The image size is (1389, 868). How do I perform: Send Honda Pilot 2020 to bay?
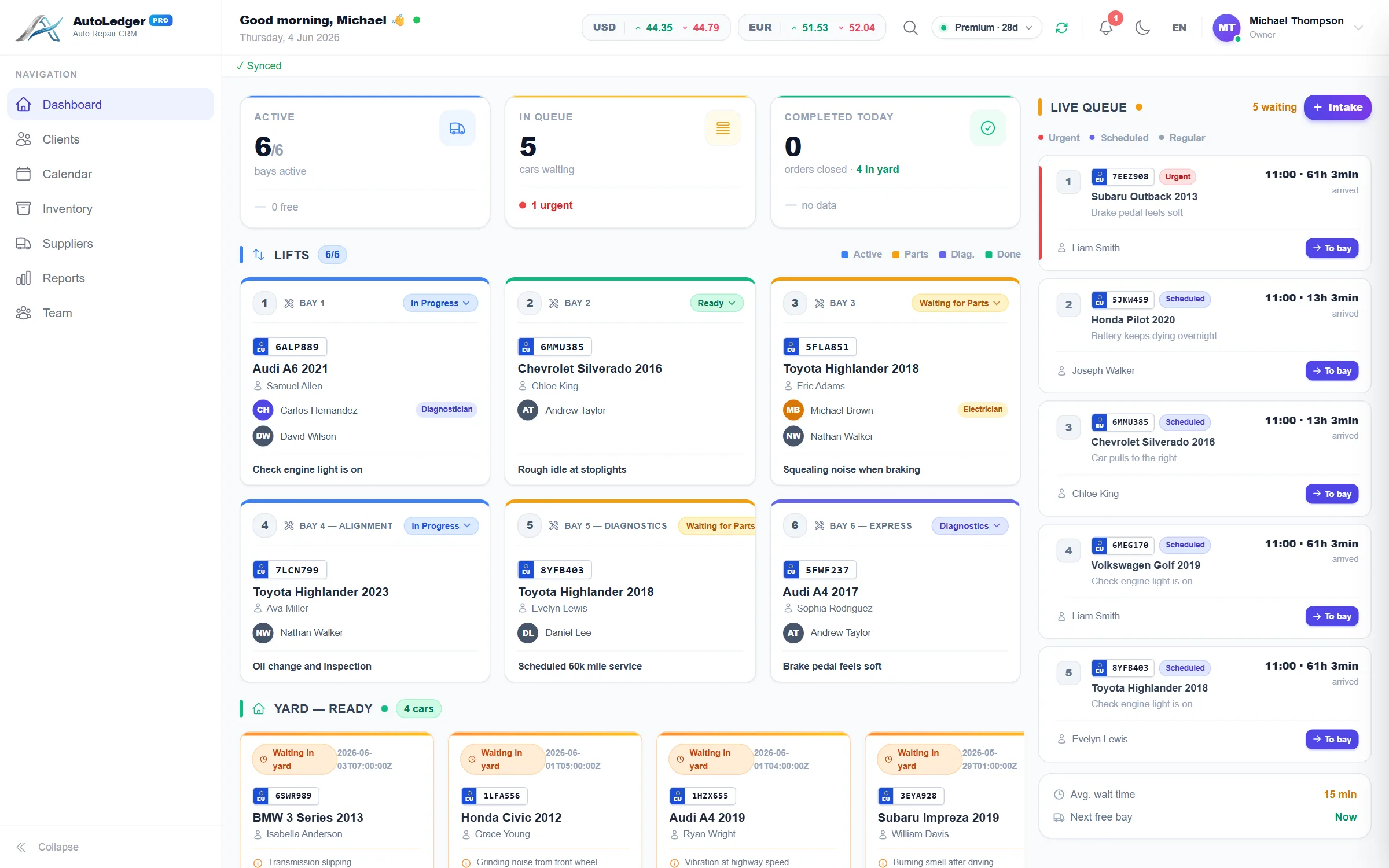1332,371
